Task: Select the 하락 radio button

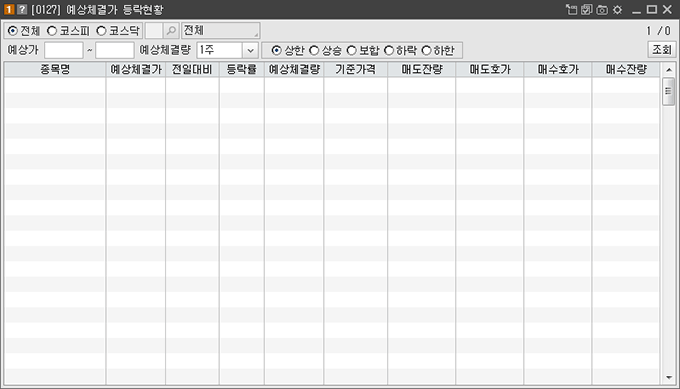Action: pyautogui.click(x=389, y=50)
